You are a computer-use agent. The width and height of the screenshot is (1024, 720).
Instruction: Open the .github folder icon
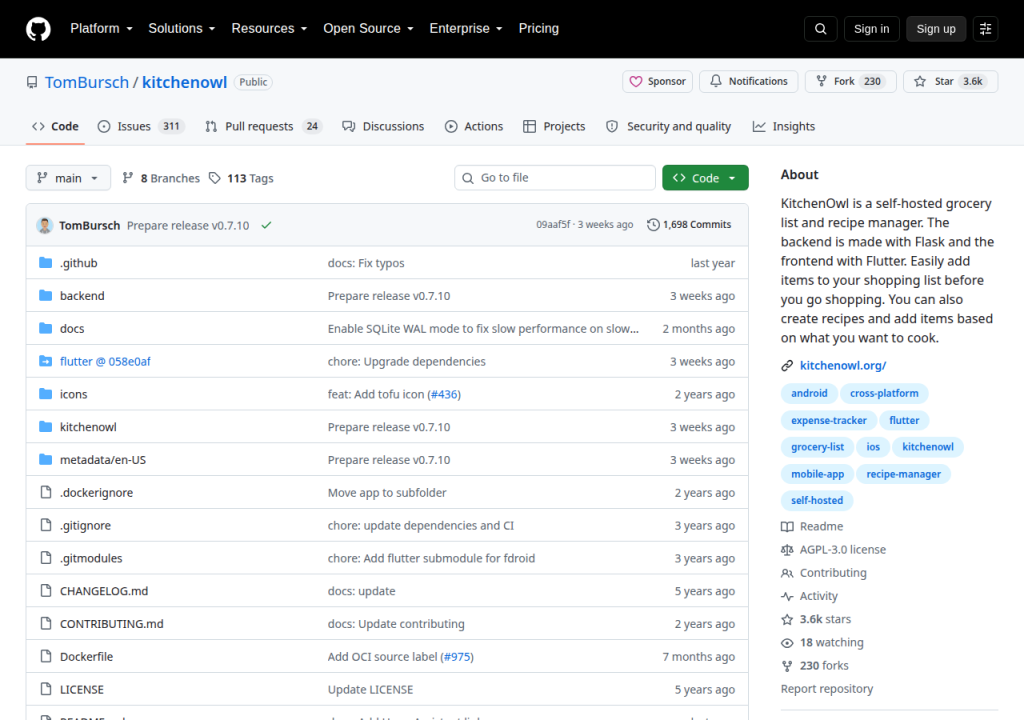(45, 263)
